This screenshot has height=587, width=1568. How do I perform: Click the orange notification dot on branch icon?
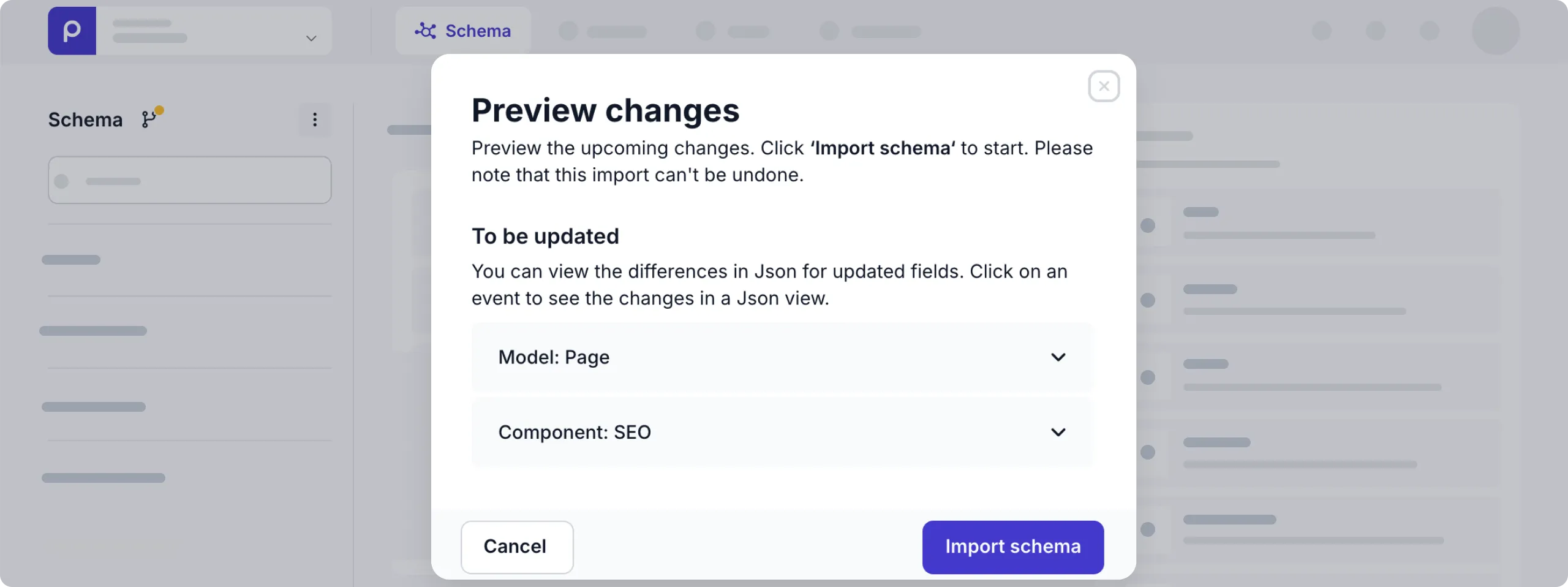pos(159,110)
